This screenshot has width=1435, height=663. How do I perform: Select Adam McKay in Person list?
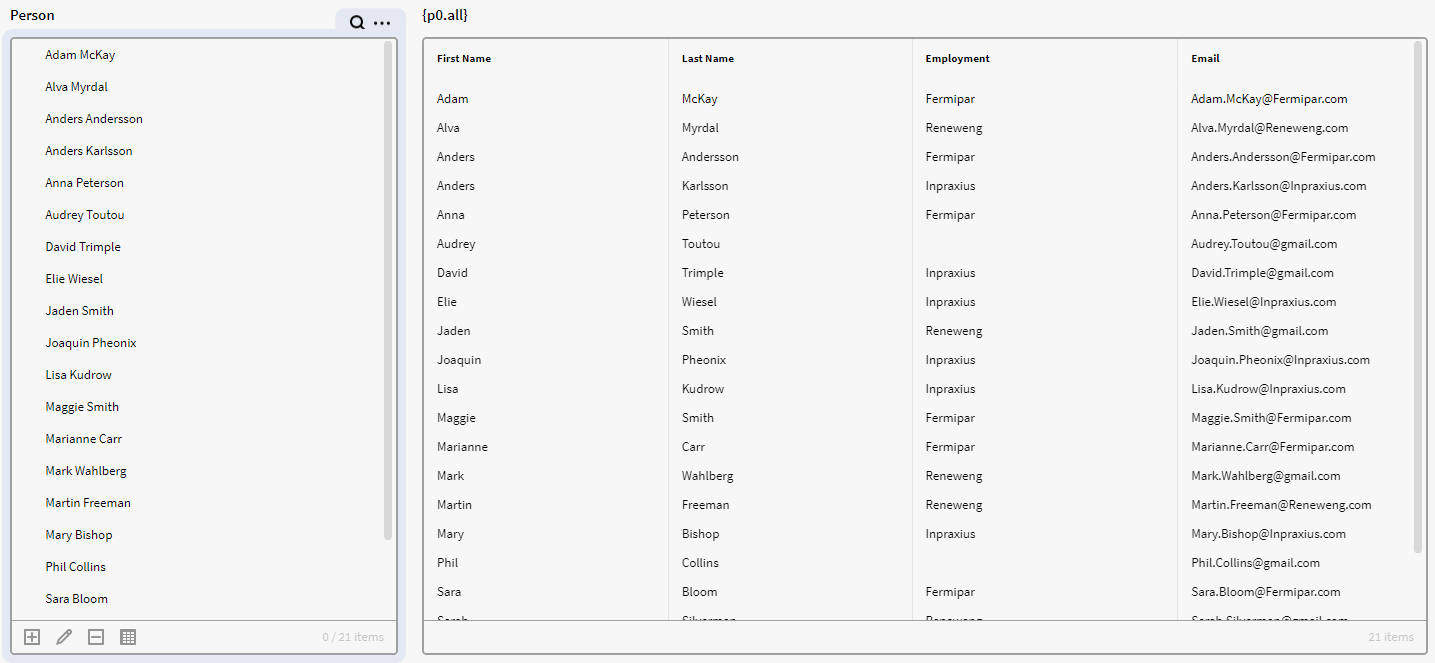point(80,55)
